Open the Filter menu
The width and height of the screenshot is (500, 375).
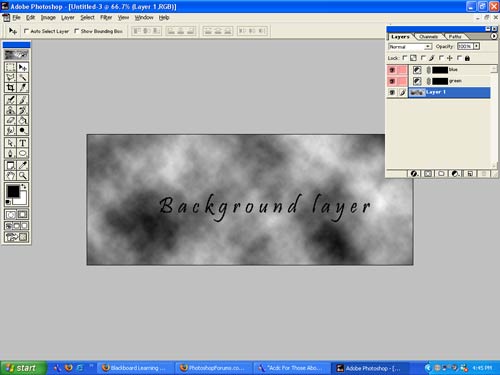(106, 17)
